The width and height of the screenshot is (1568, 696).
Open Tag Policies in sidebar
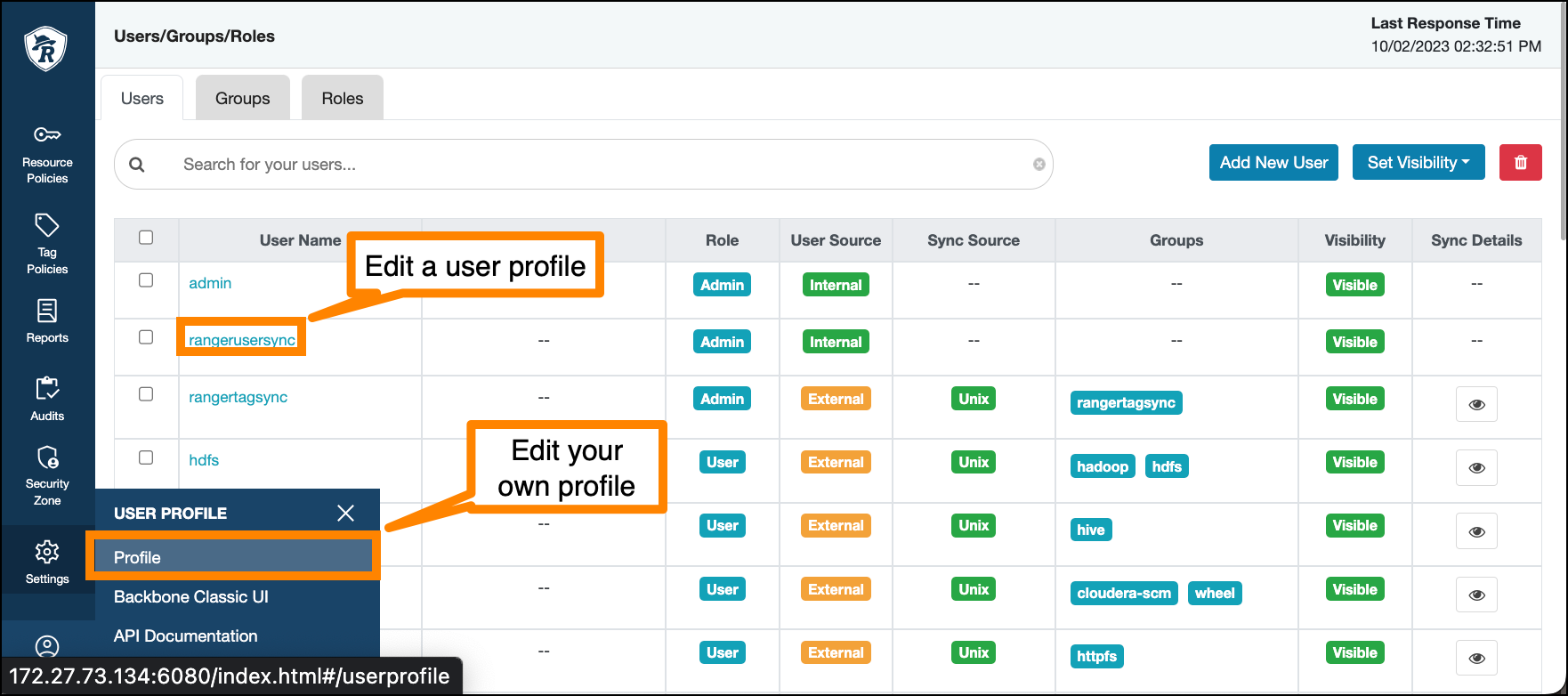pos(47,244)
